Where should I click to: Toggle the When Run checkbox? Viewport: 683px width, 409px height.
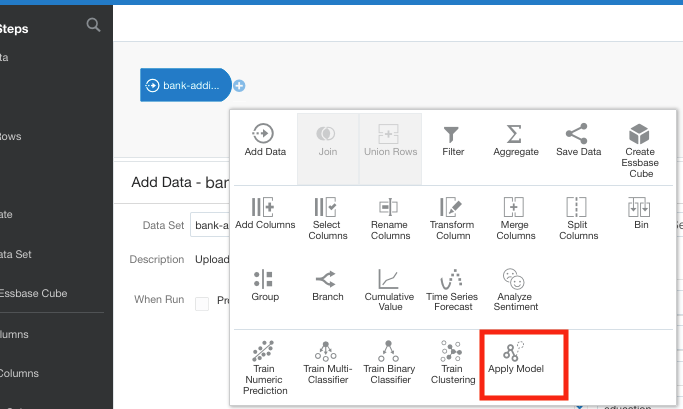pos(202,302)
